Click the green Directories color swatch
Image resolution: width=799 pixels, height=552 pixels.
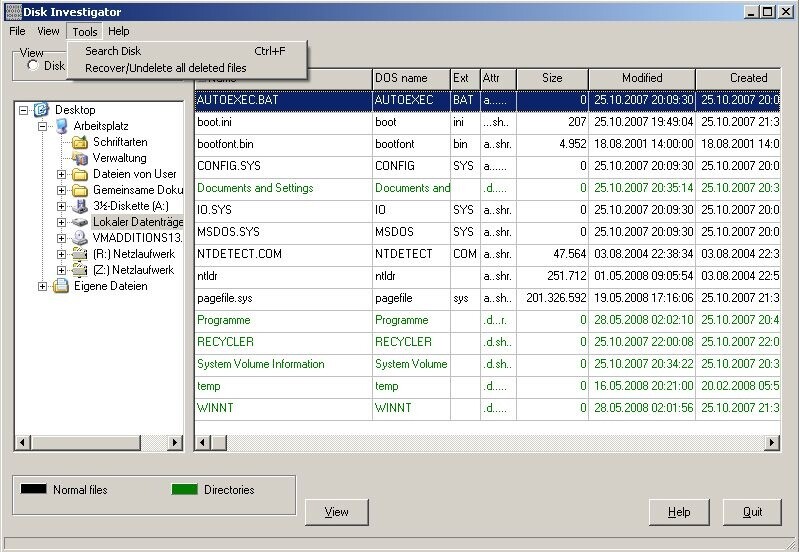(184, 489)
